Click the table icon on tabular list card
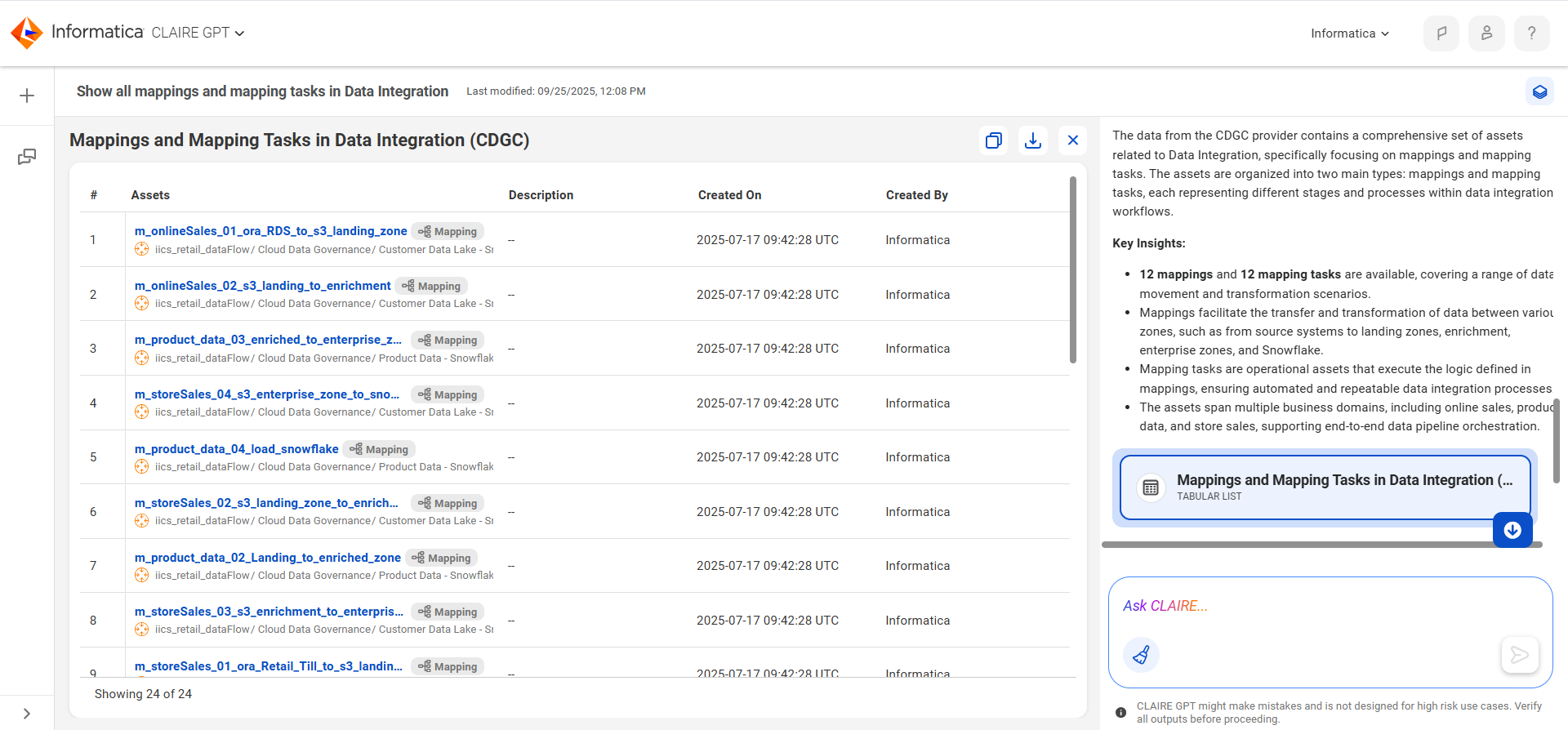The image size is (1568, 730). [1151, 487]
